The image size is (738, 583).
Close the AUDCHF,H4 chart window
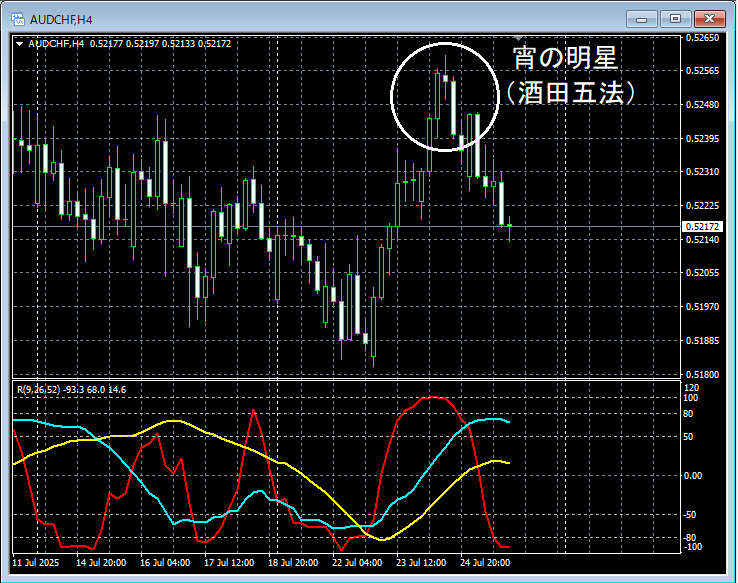(x=709, y=19)
